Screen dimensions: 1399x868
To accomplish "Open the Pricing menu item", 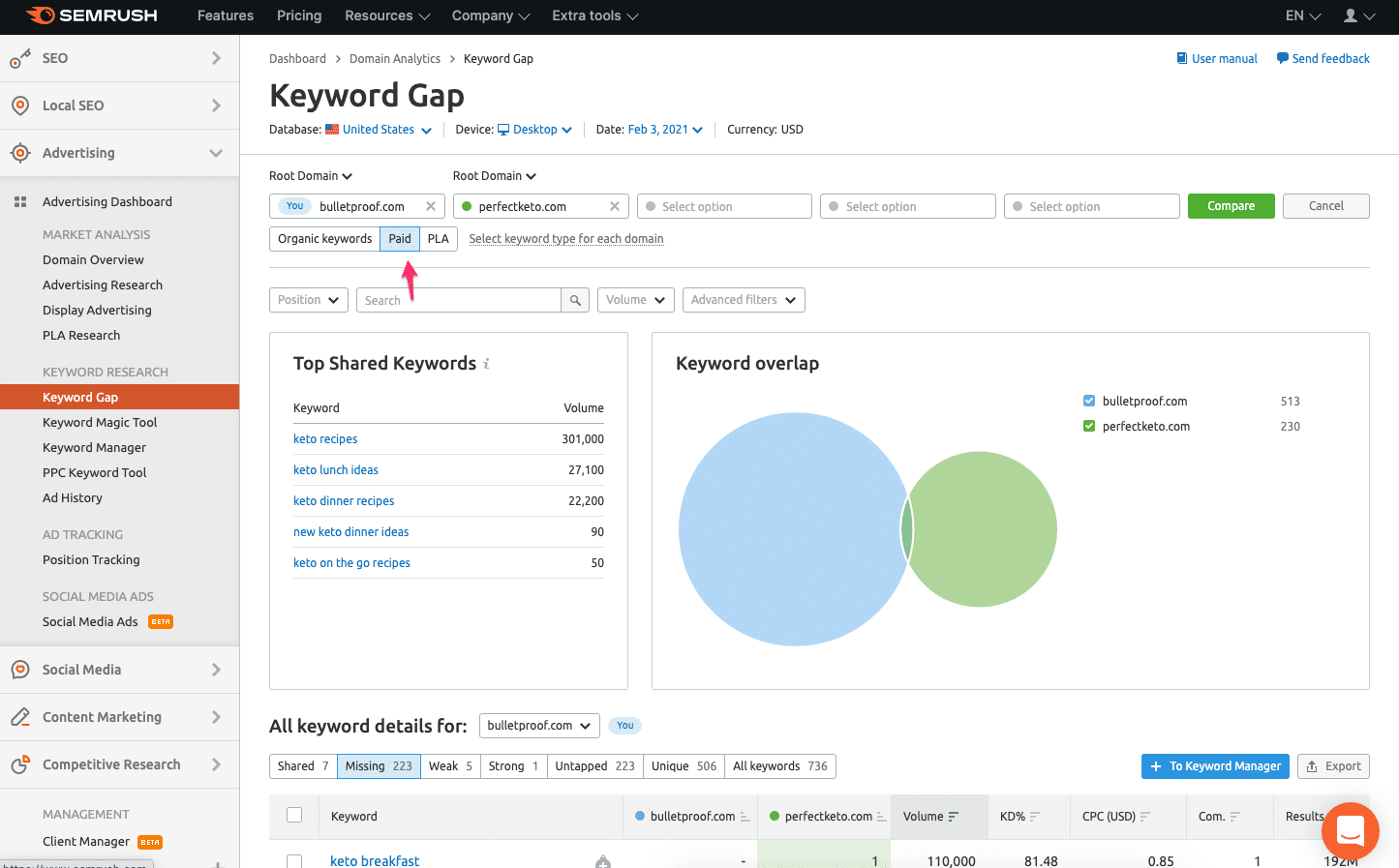I will point(299,15).
